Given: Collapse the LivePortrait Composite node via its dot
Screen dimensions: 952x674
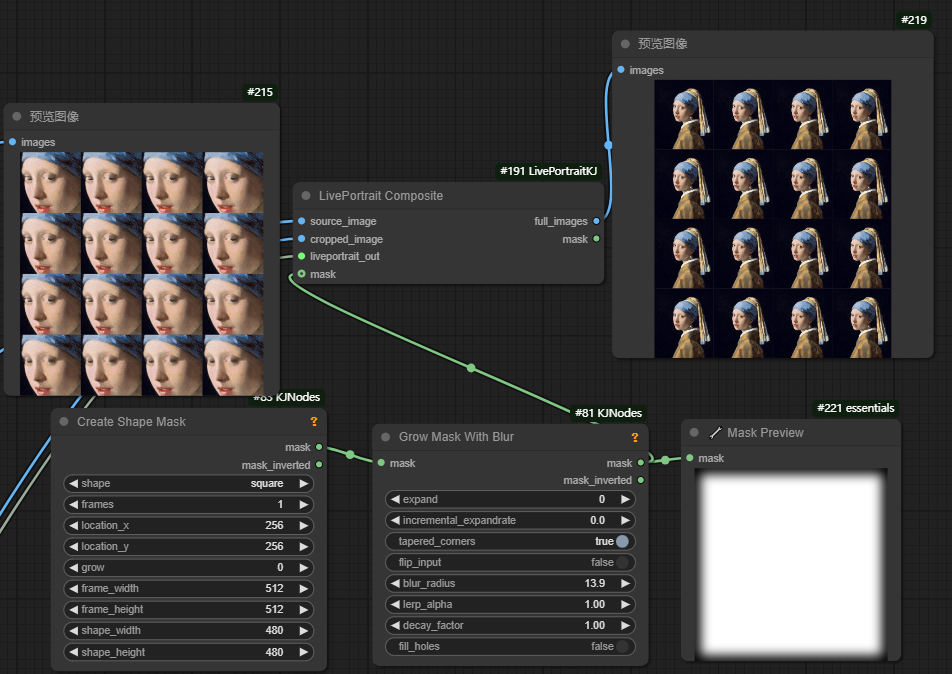Looking at the screenshot, I should tap(307, 196).
